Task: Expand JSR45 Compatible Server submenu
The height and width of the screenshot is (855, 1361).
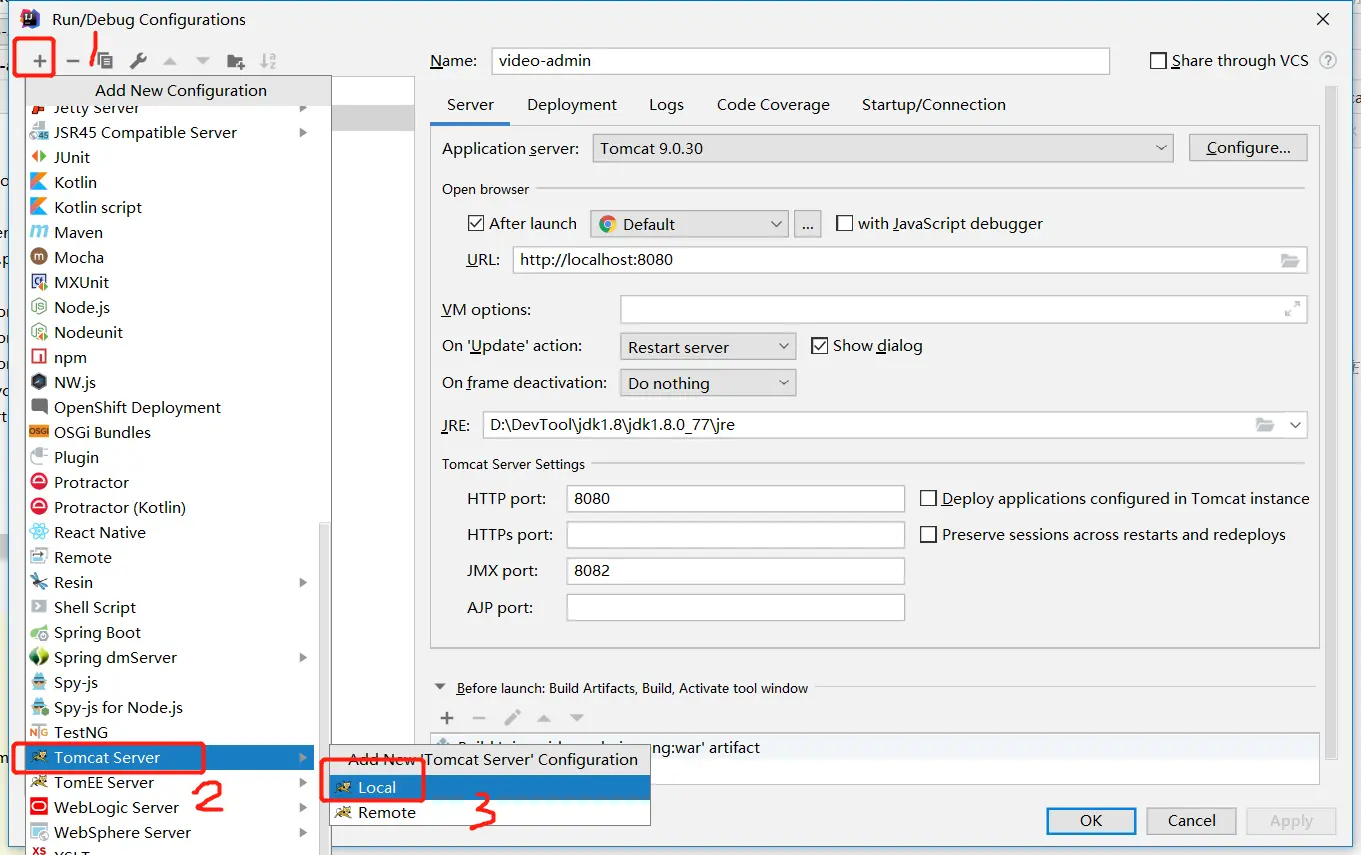Action: 303,132
